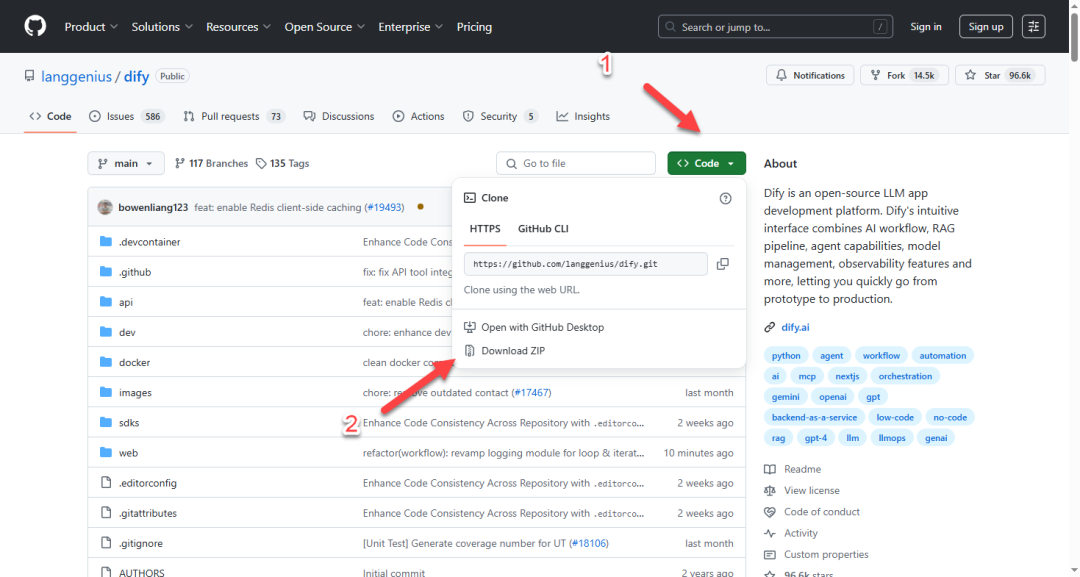Select the GitHub CLI clone tab
Screen dimensions: 1080x577
pyautogui.click(x=543, y=229)
